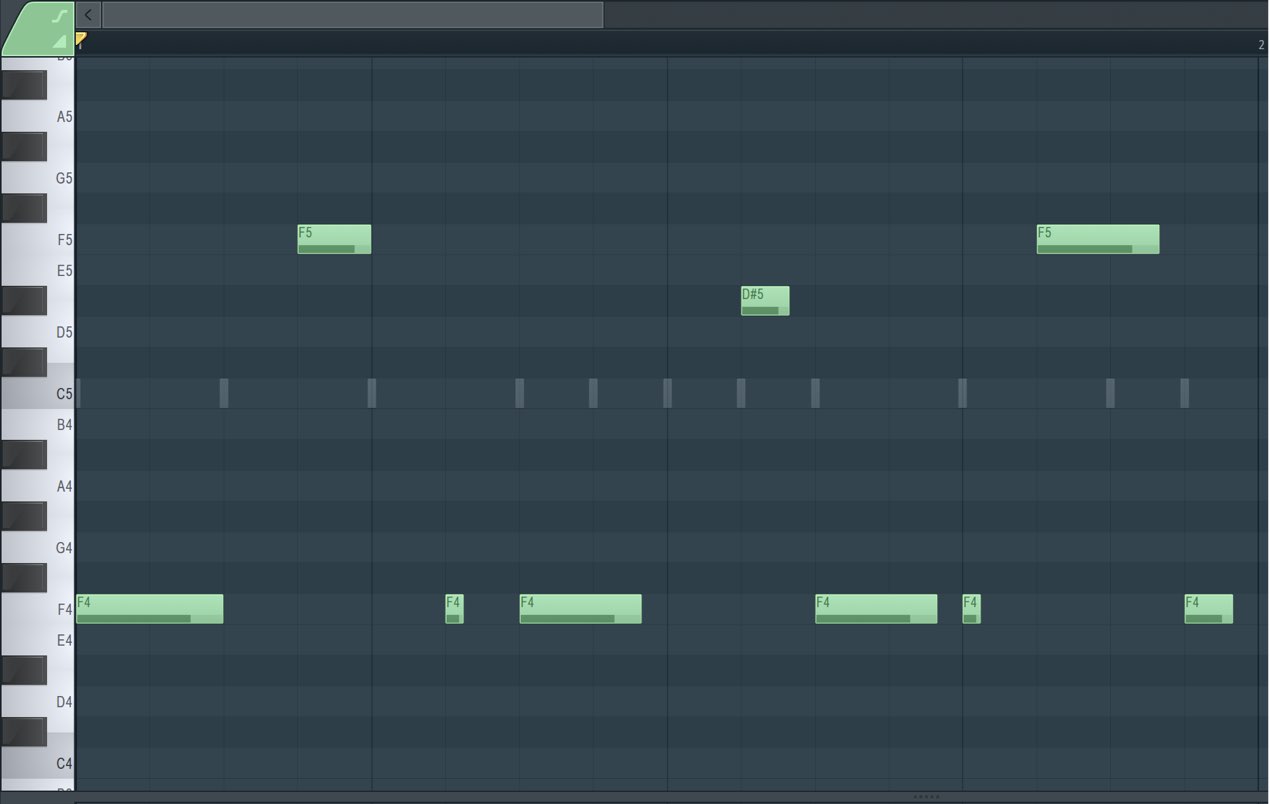The width and height of the screenshot is (1270, 804).
Task: Select the last F4 note before bar 2
Action: (x=1208, y=609)
